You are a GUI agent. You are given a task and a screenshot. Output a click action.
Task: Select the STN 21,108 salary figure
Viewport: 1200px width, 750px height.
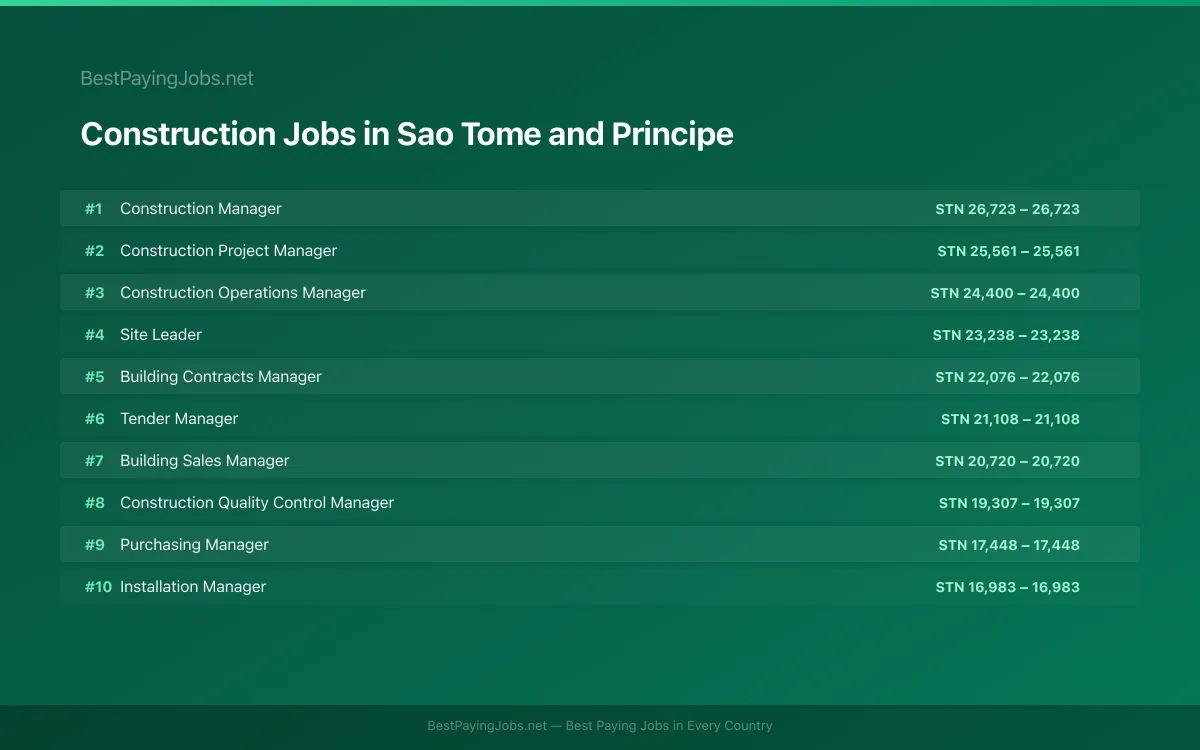tap(1010, 419)
